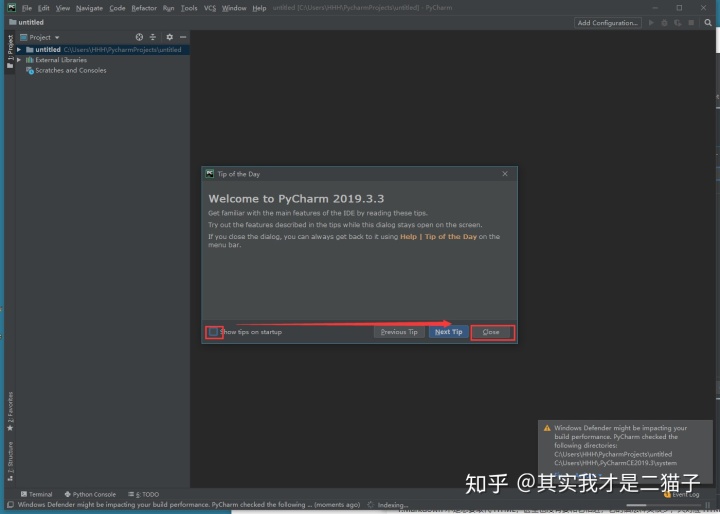Open the Navigate menu
This screenshot has height=514, width=720.
(x=90, y=8)
